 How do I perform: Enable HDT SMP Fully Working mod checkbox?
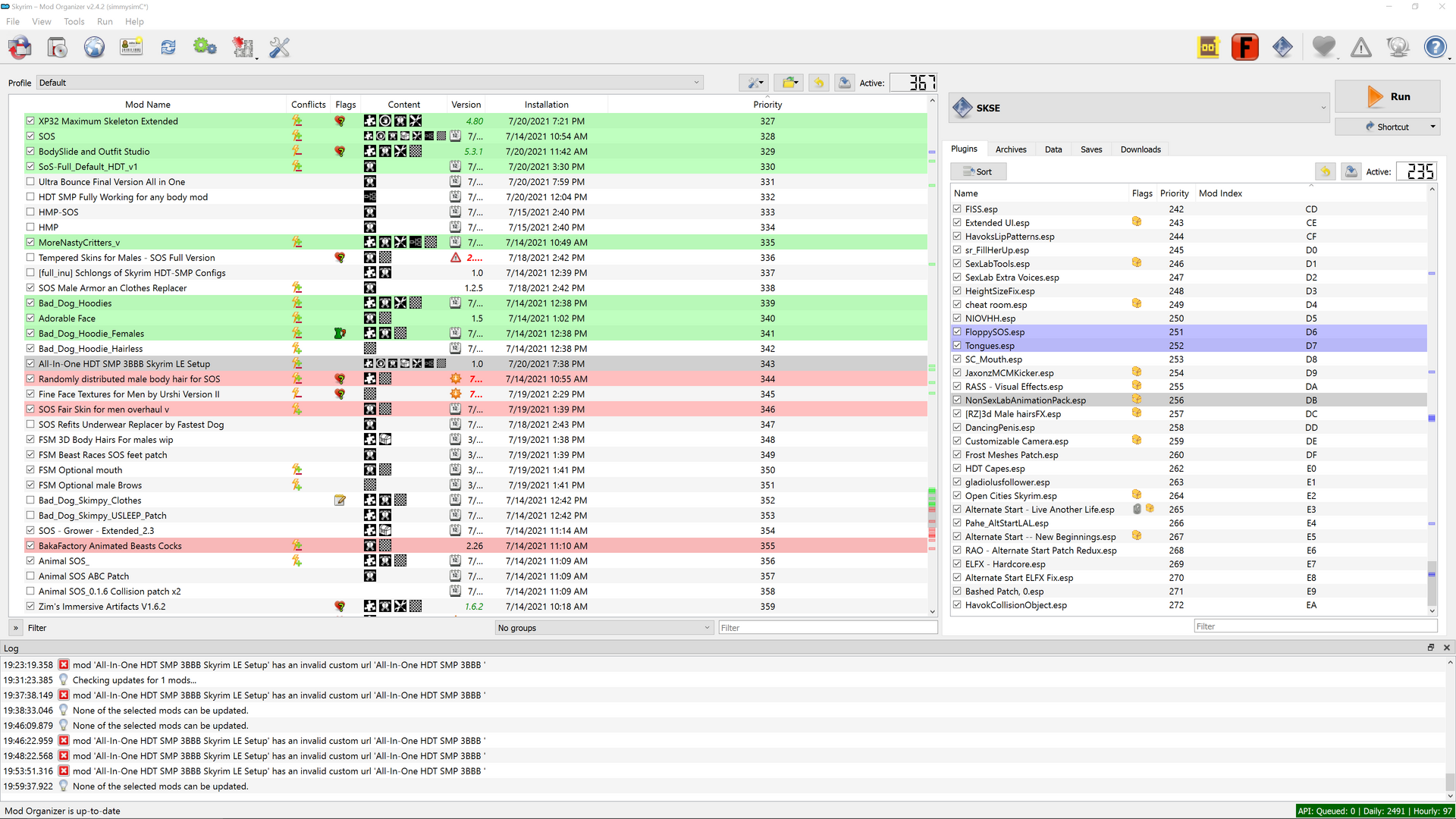[x=30, y=197]
